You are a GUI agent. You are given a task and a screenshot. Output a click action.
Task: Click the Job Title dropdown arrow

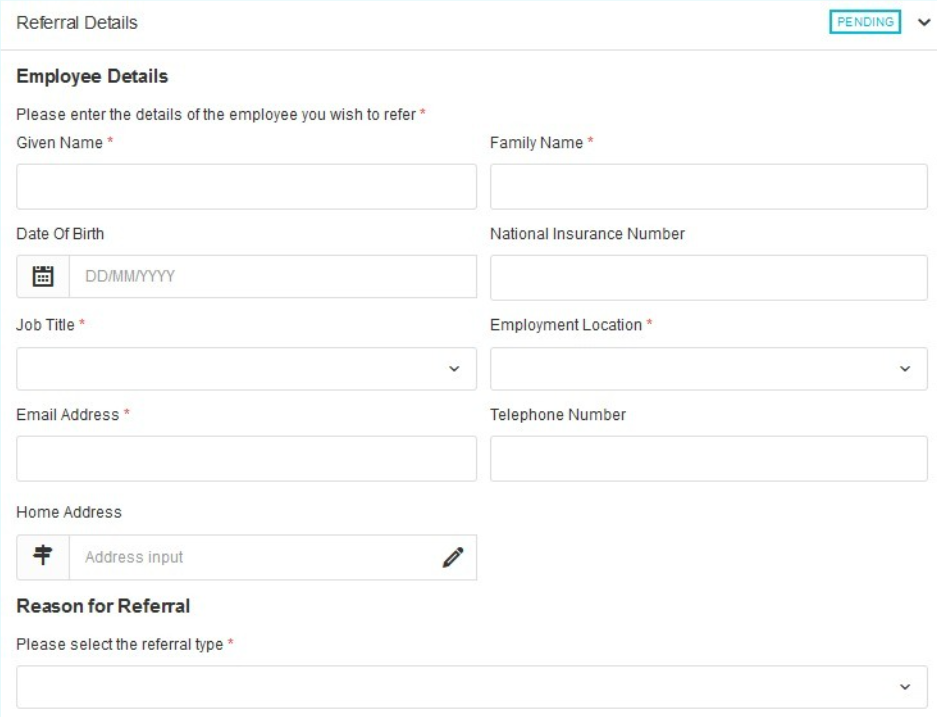click(454, 369)
